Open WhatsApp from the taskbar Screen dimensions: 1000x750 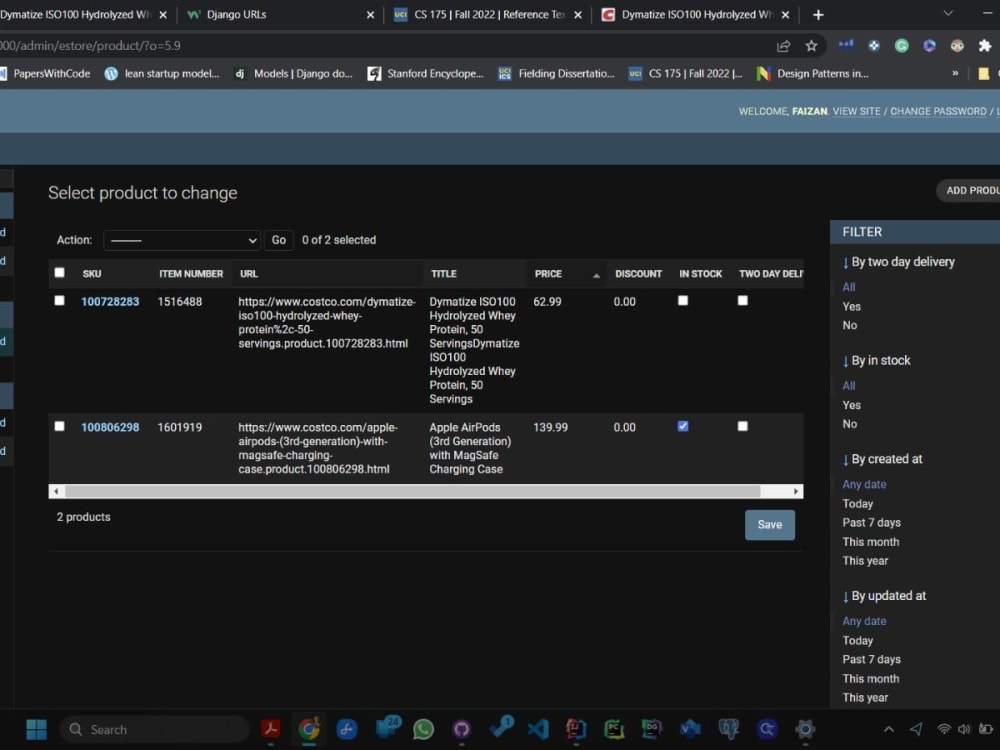(x=423, y=729)
